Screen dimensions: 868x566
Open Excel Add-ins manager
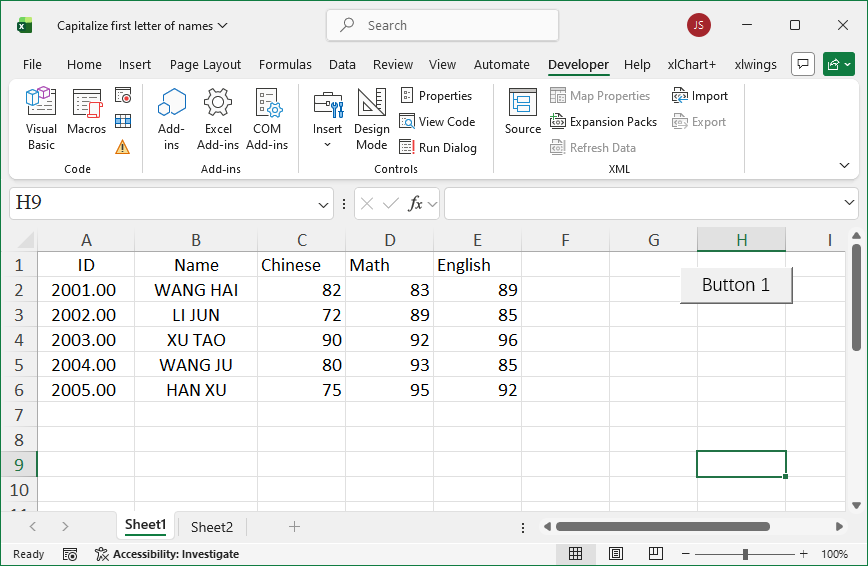coord(218,119)
